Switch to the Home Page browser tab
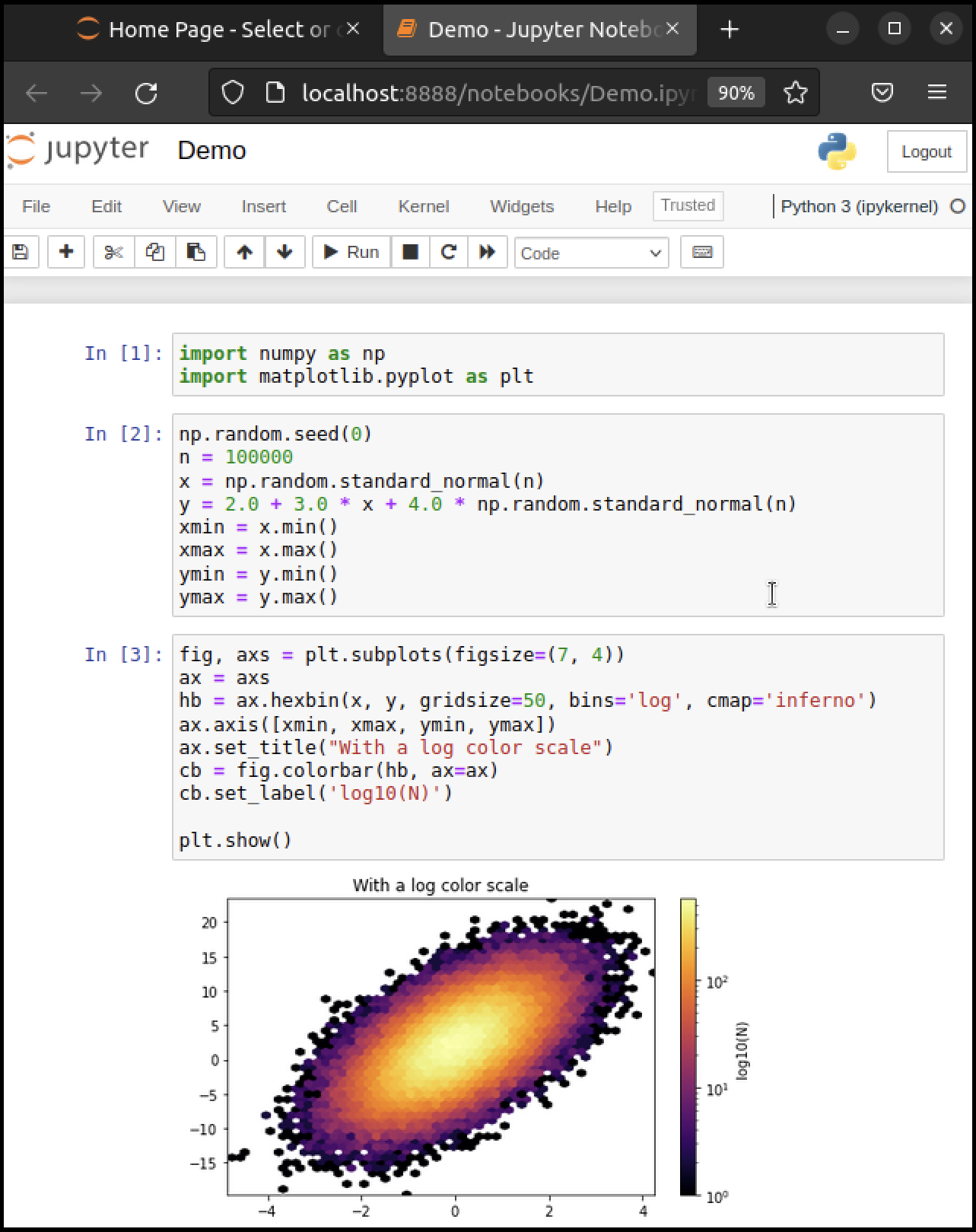Viewport: 976px width, 1232px height. [x=205, y=30]
